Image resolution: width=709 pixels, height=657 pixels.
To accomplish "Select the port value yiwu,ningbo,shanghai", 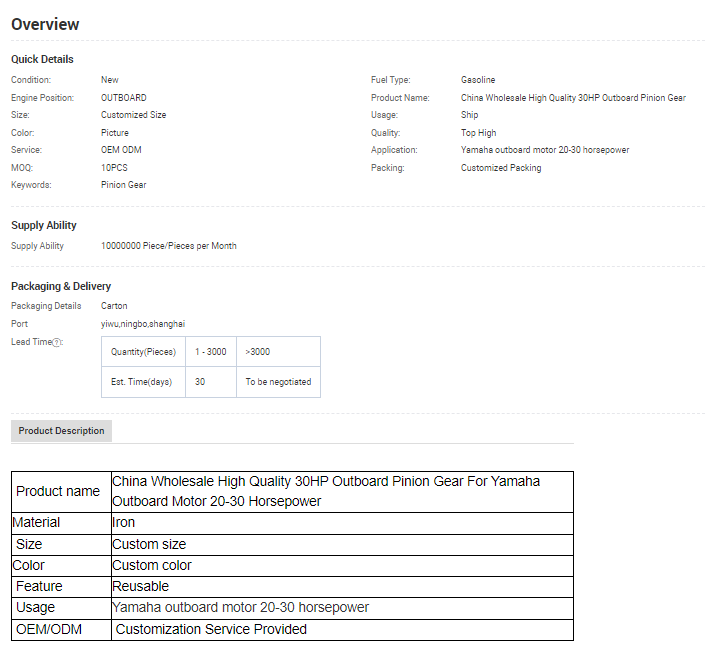I will click(142, 324).
